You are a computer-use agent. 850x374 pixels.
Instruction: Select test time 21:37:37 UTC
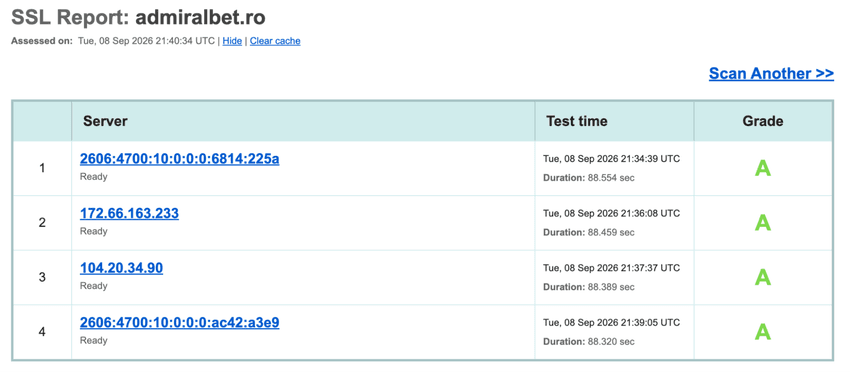click(x=611, y=268)
